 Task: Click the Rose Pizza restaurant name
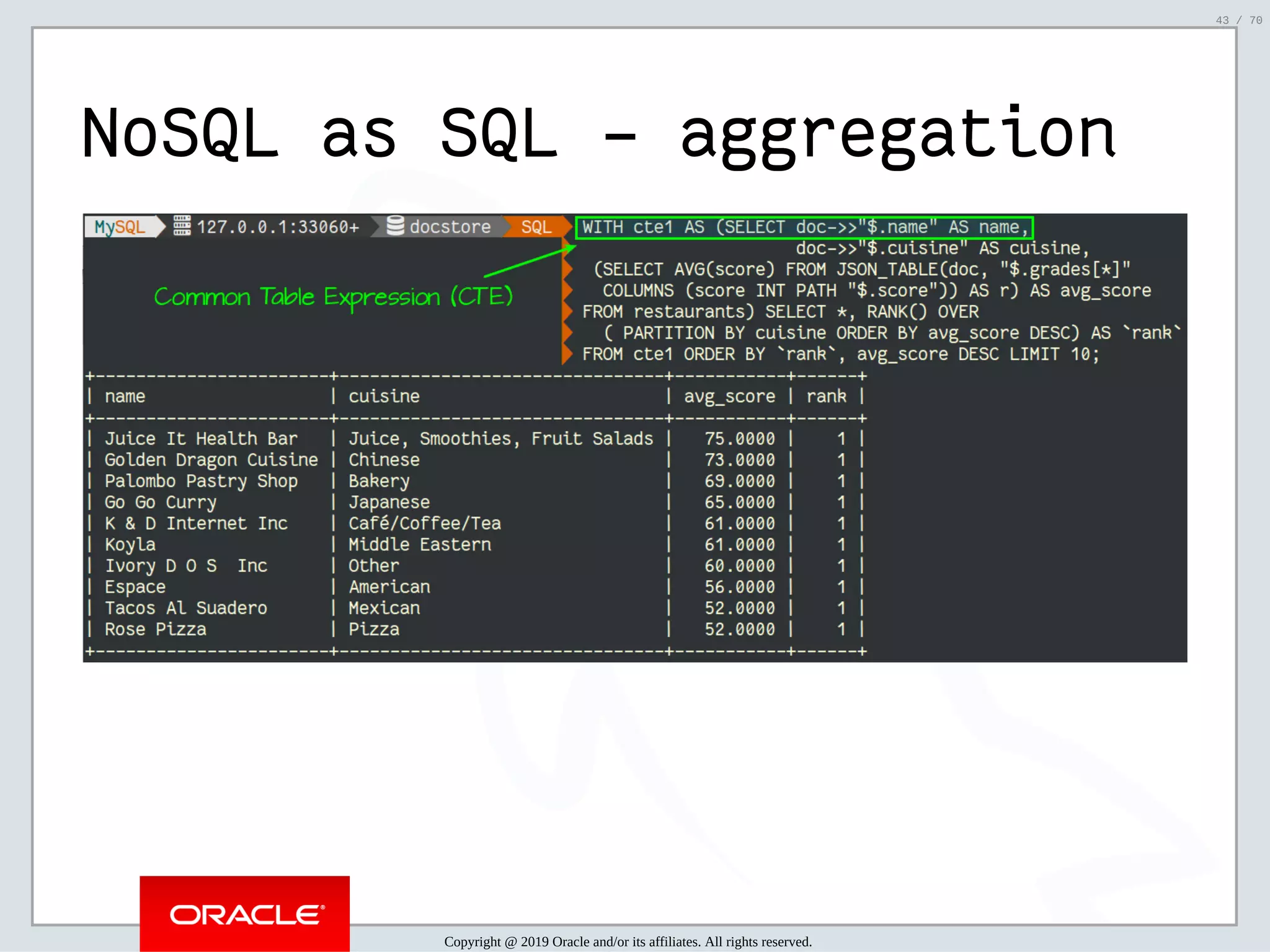(155, 630)
